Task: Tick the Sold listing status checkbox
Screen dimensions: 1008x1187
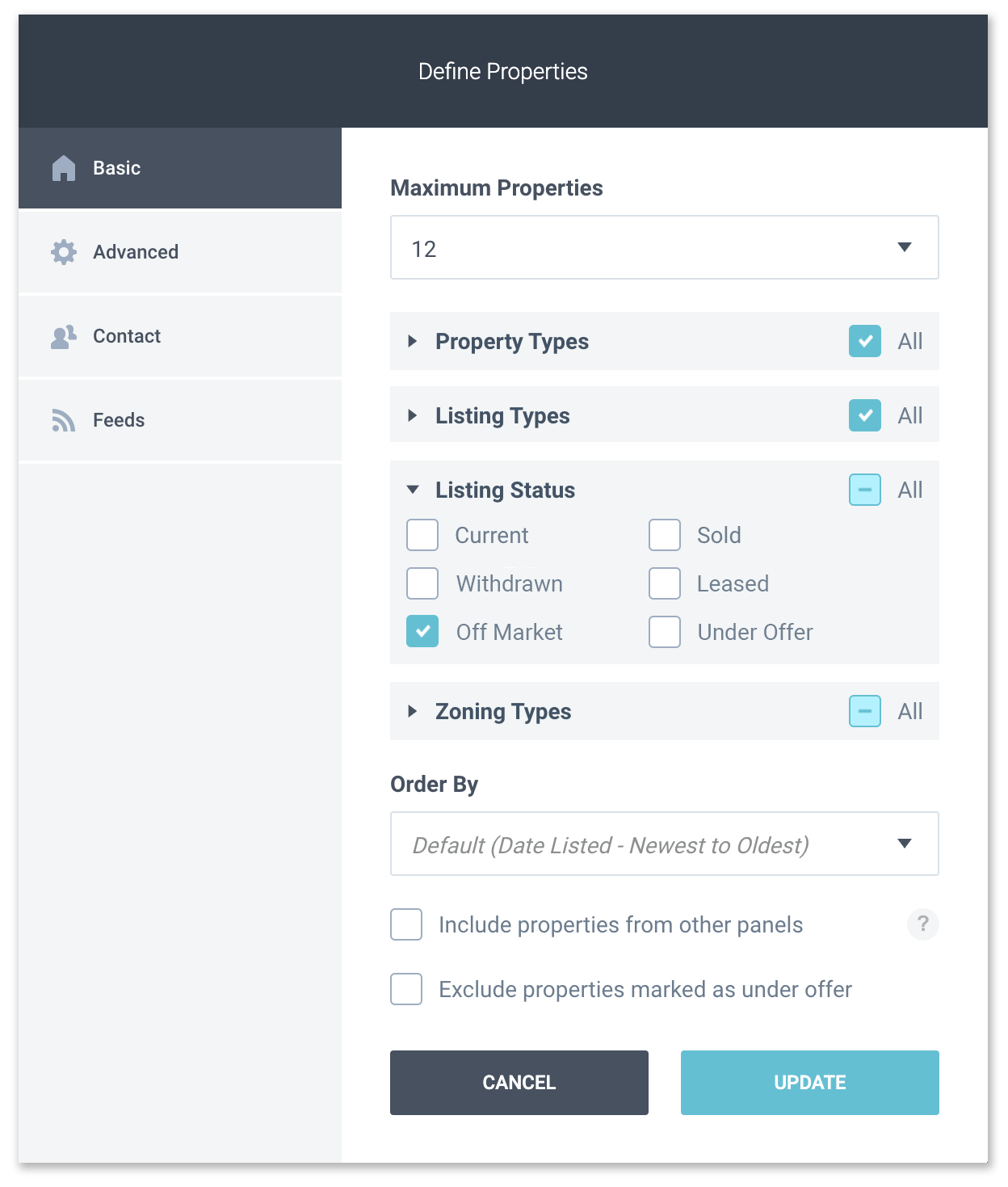Action: click(665, 535)
